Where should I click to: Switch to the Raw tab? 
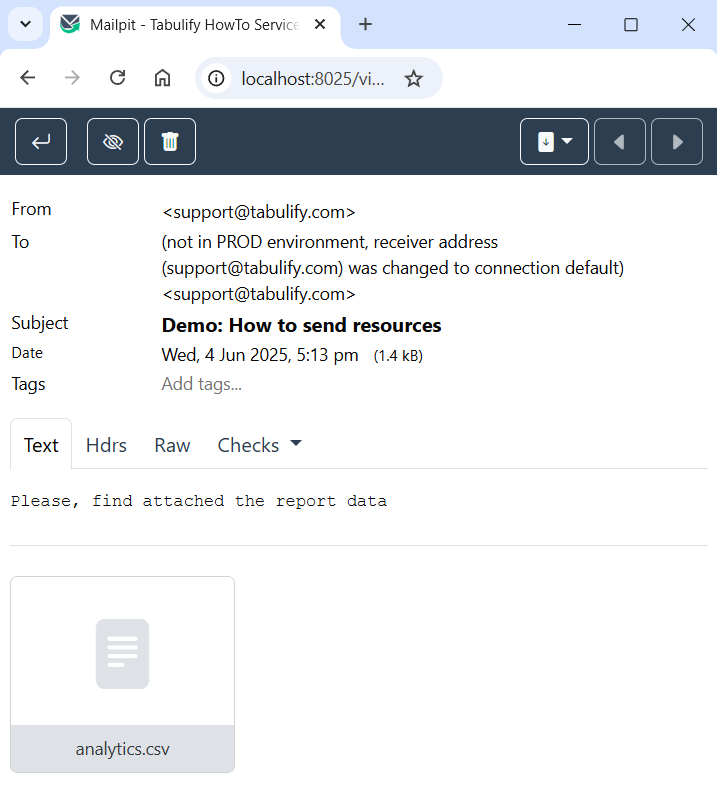172,445
